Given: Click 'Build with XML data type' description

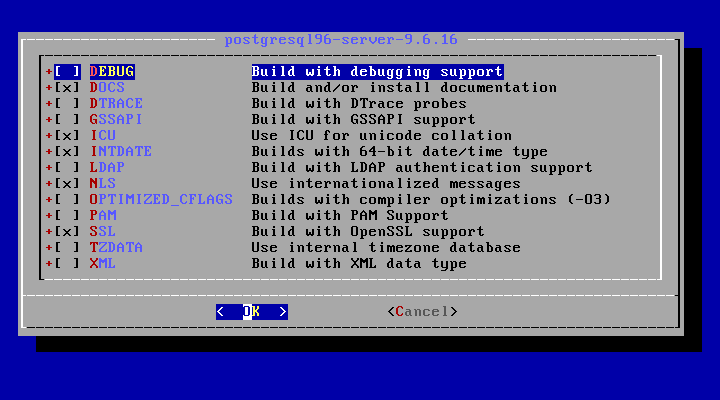Looking at the screenshot, I should 359,264.
